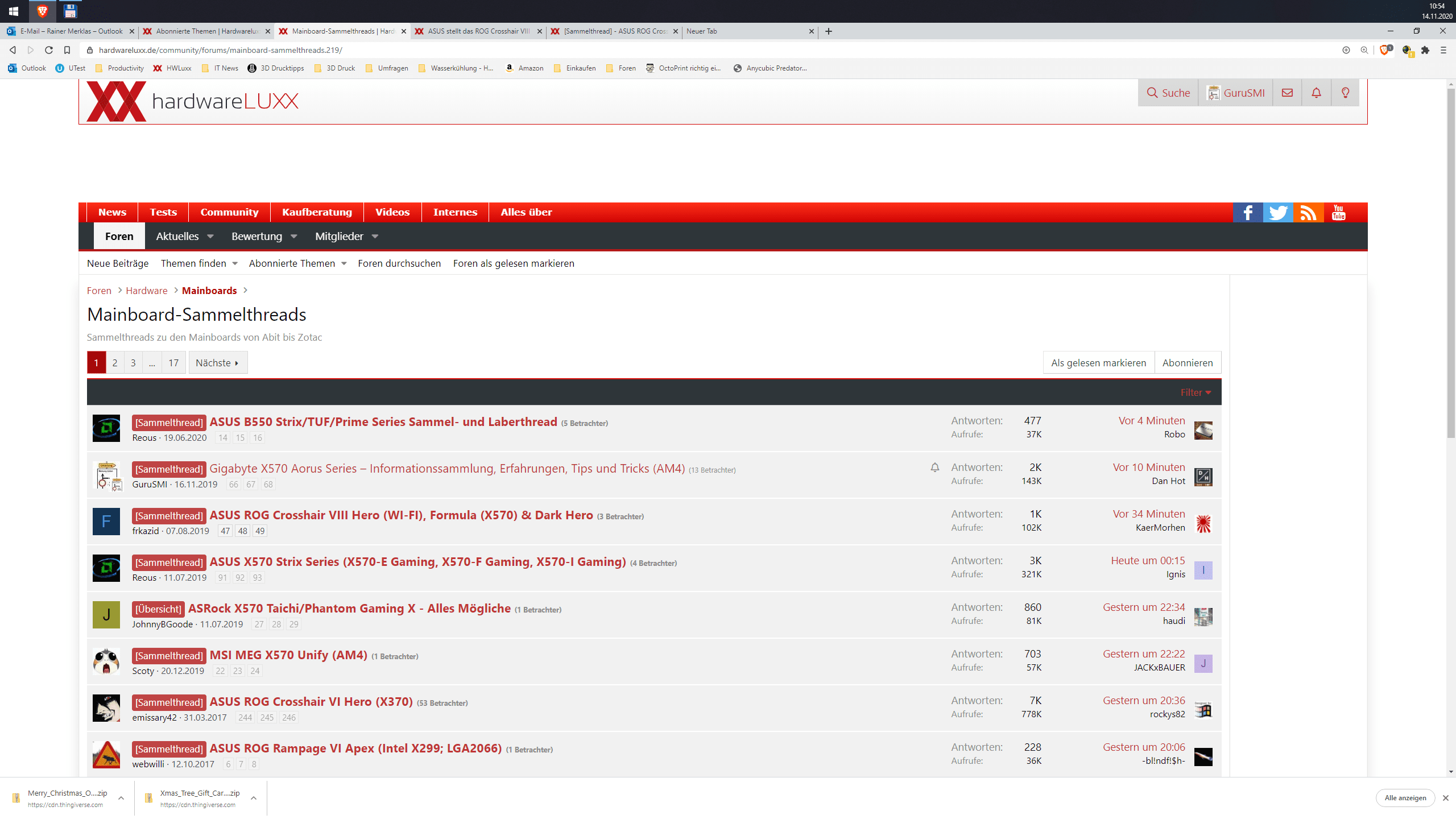Click Foren als gelesen markieren

pos(514,263)
